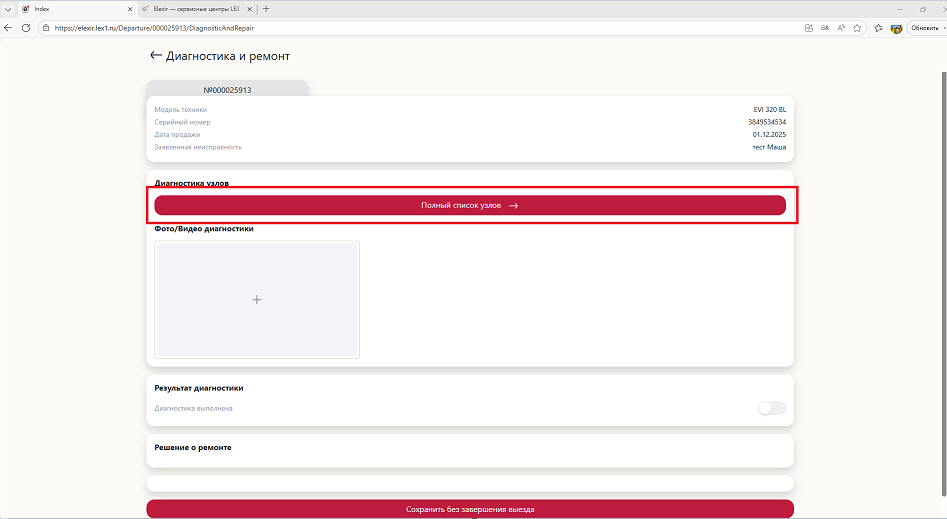Click the back arrow beside Диагностика и ремонт
The image size is (947, 519).
pyautogui.click(x=155, y=56)
